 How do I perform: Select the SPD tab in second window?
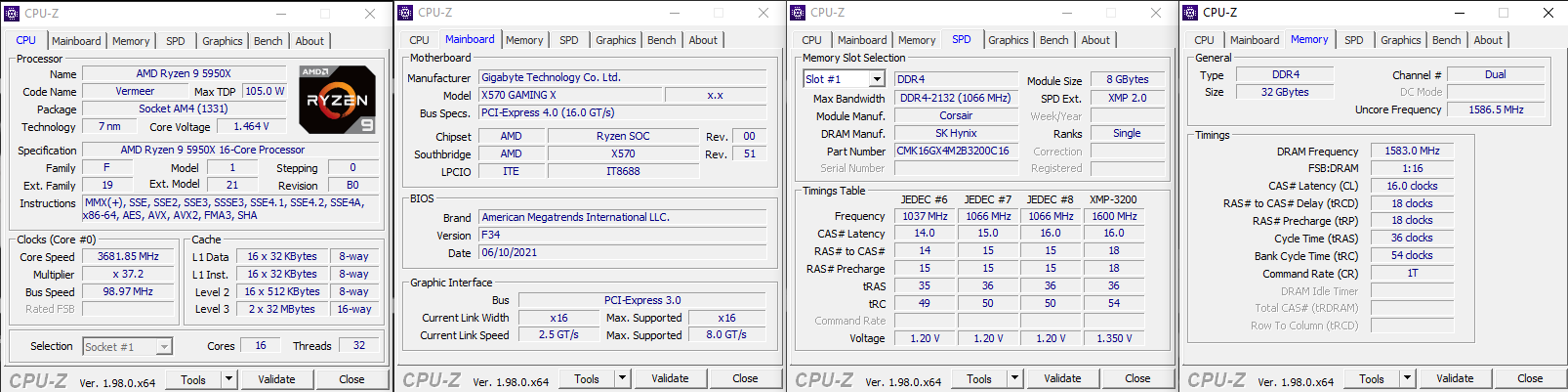(569, 40)
